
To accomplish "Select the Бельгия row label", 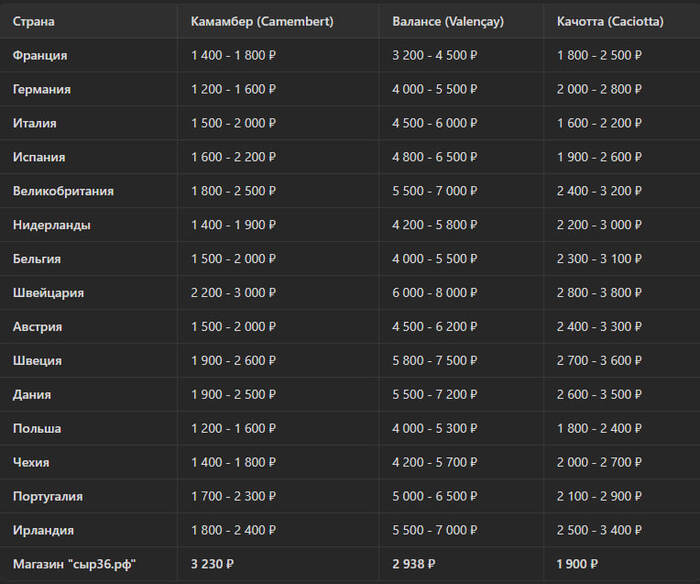I will tap(37, 259).
